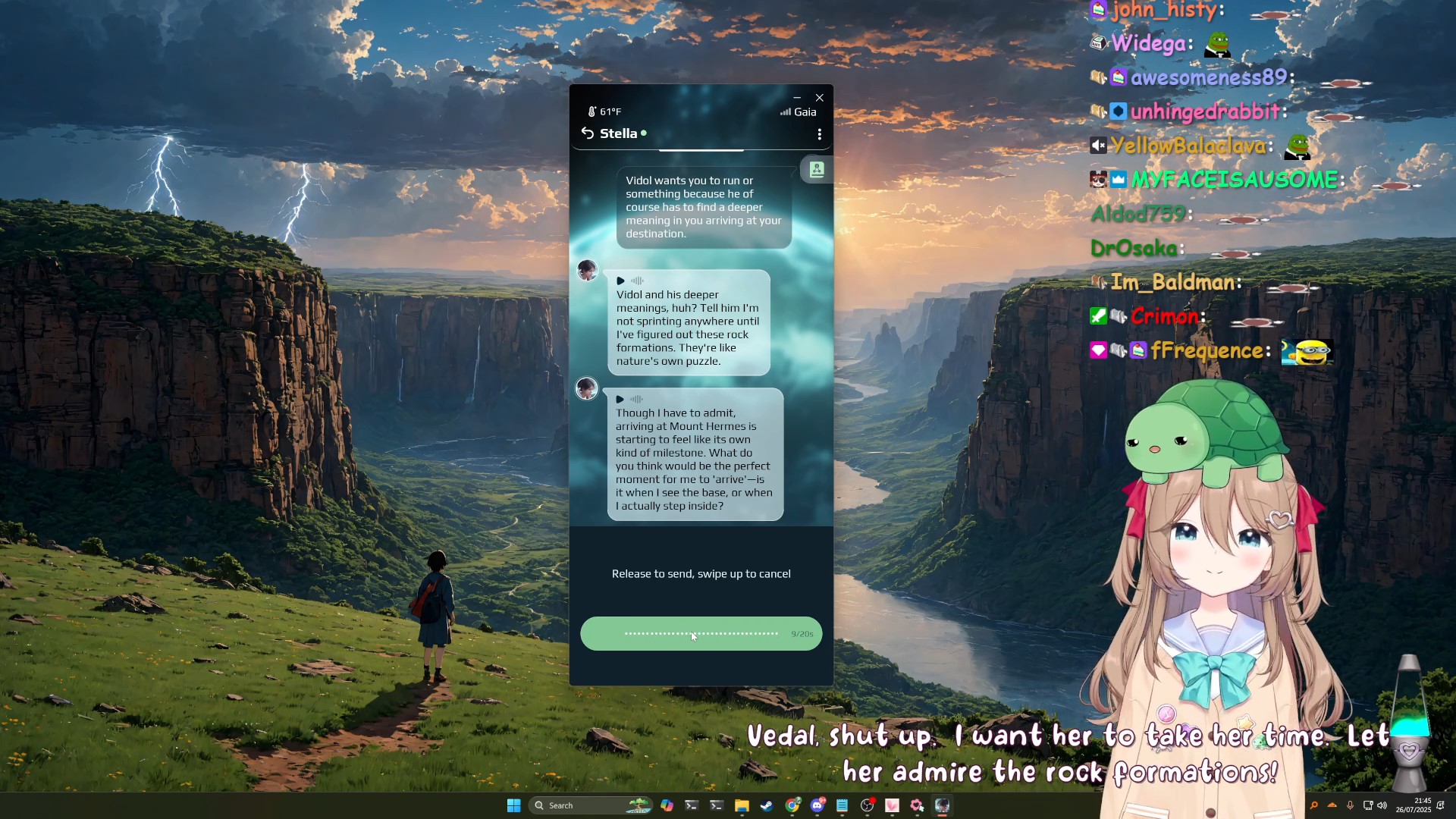
Task: Open OBS Studio from the taskbar
Action: coord(867,805)
